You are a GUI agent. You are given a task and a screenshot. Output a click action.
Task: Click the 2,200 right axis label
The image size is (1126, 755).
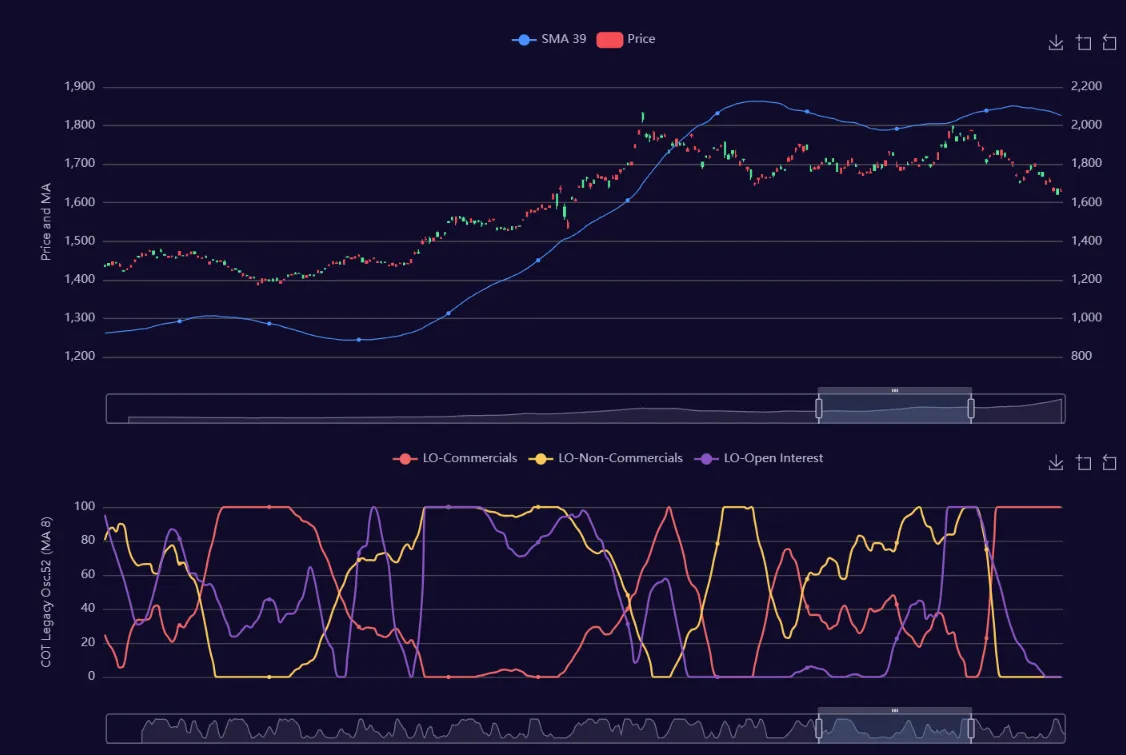coord(1086,86)
